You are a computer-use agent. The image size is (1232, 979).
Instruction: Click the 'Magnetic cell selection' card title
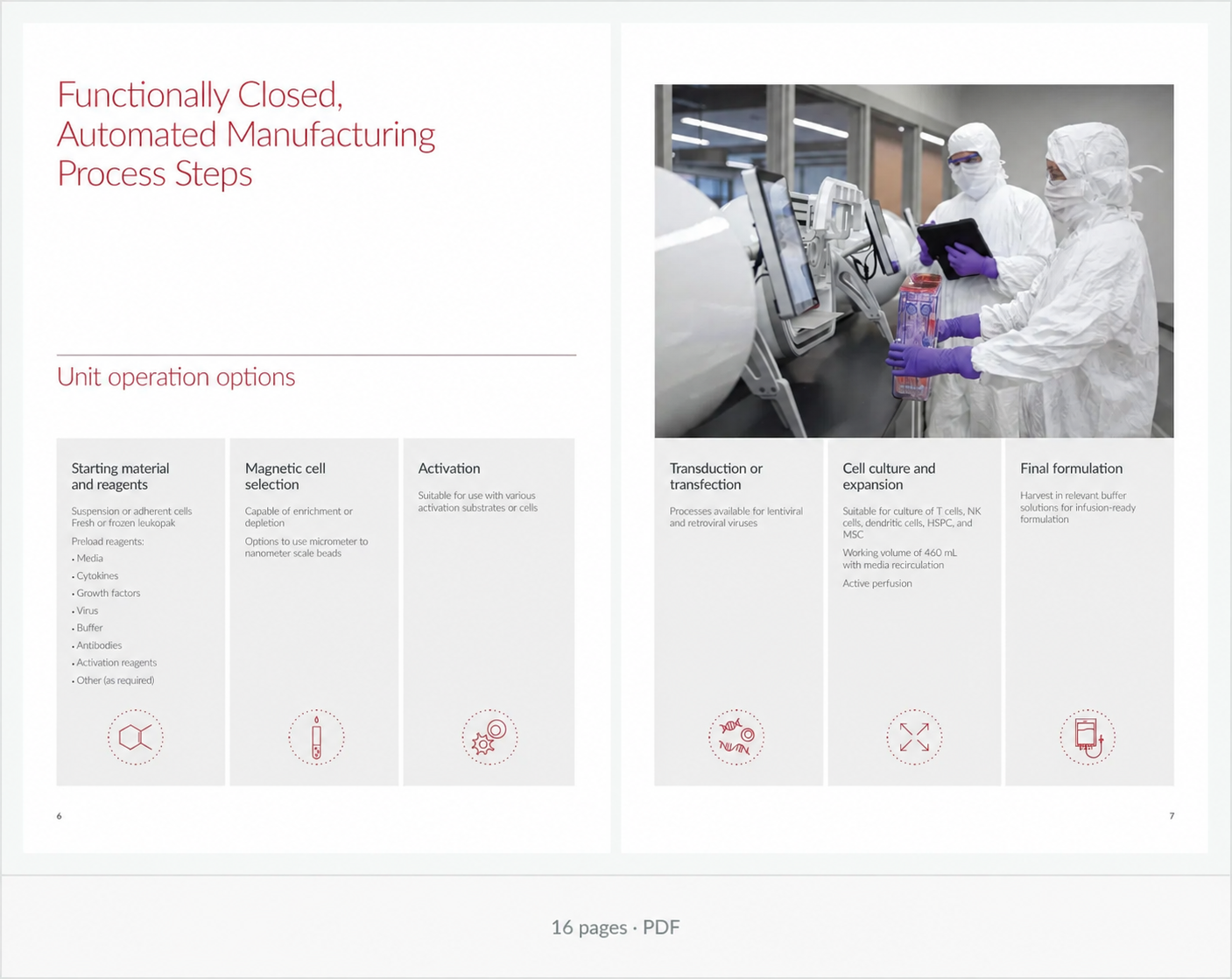point(285,476)
